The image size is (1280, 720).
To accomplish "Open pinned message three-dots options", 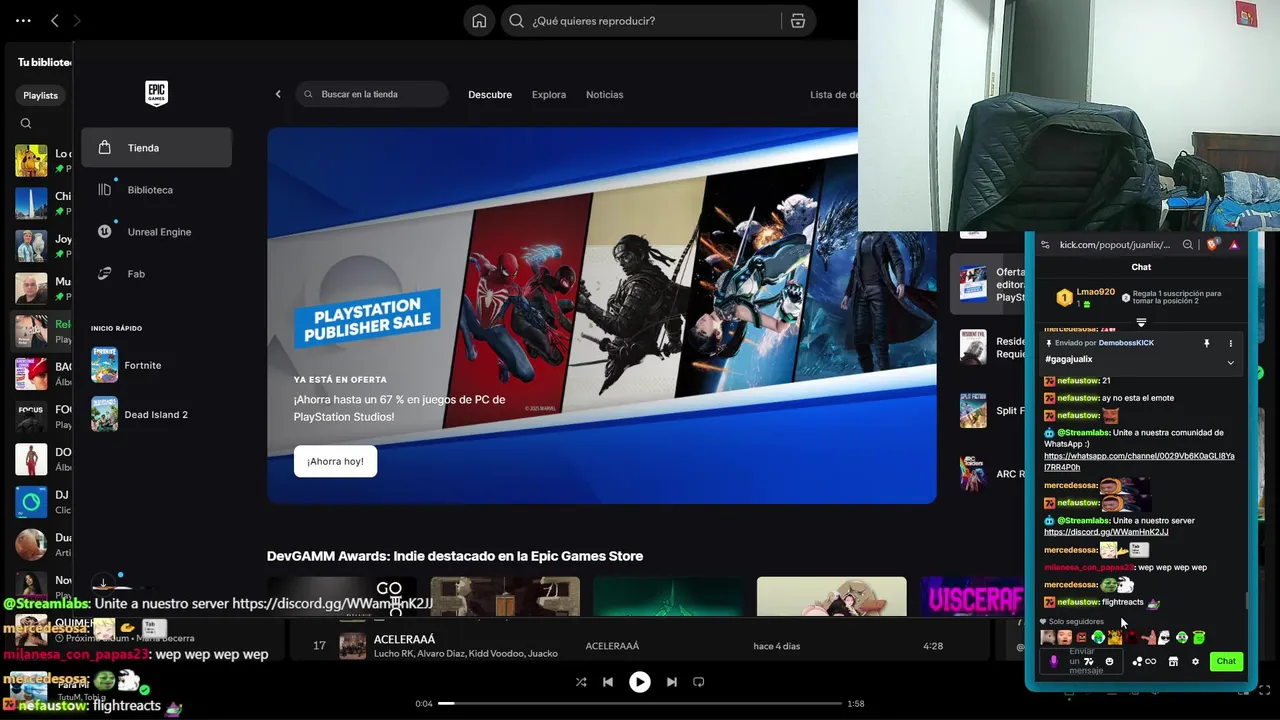I will (x=1231, y=343).
